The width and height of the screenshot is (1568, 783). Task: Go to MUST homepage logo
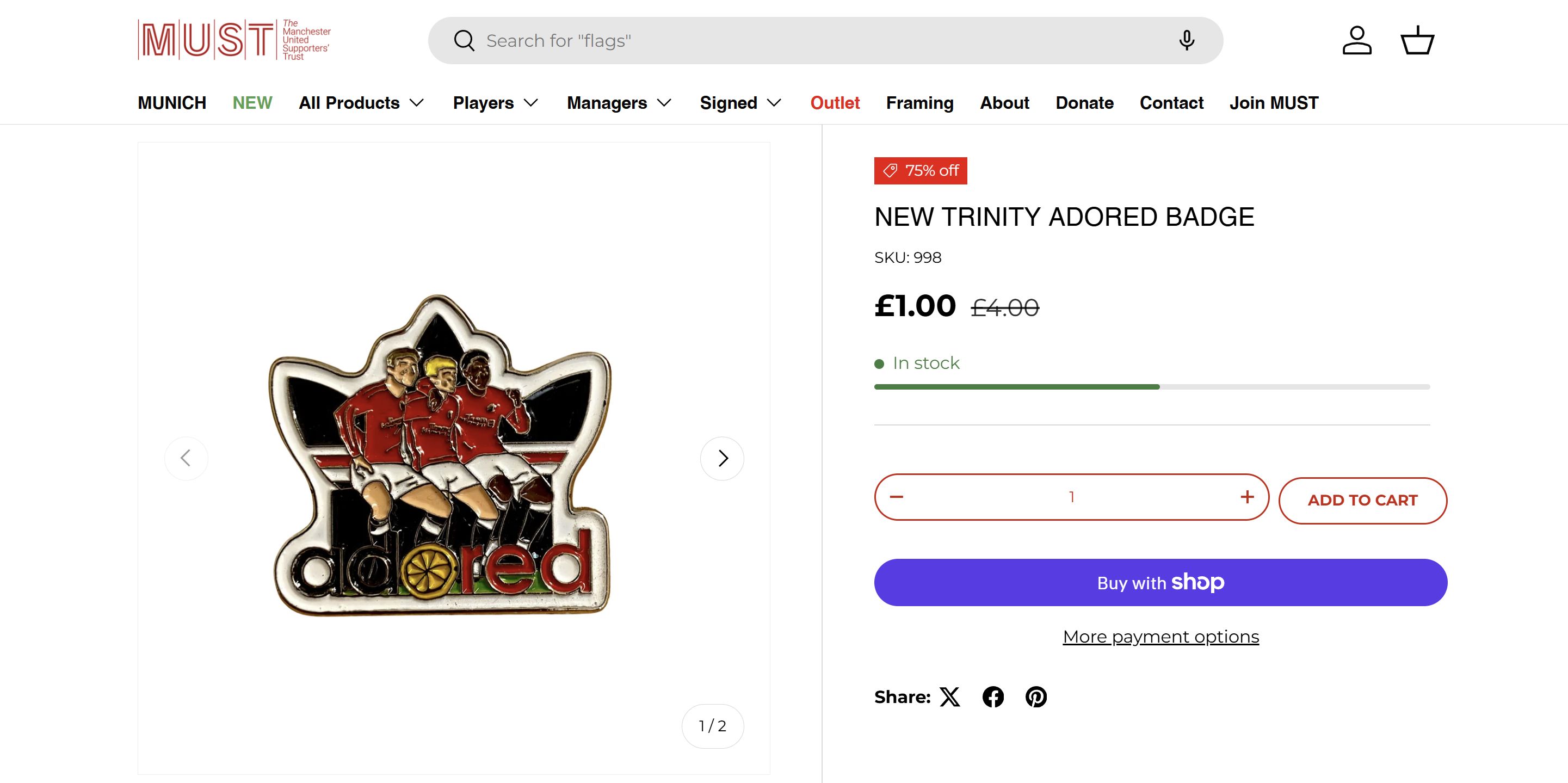tap(234, 40)
